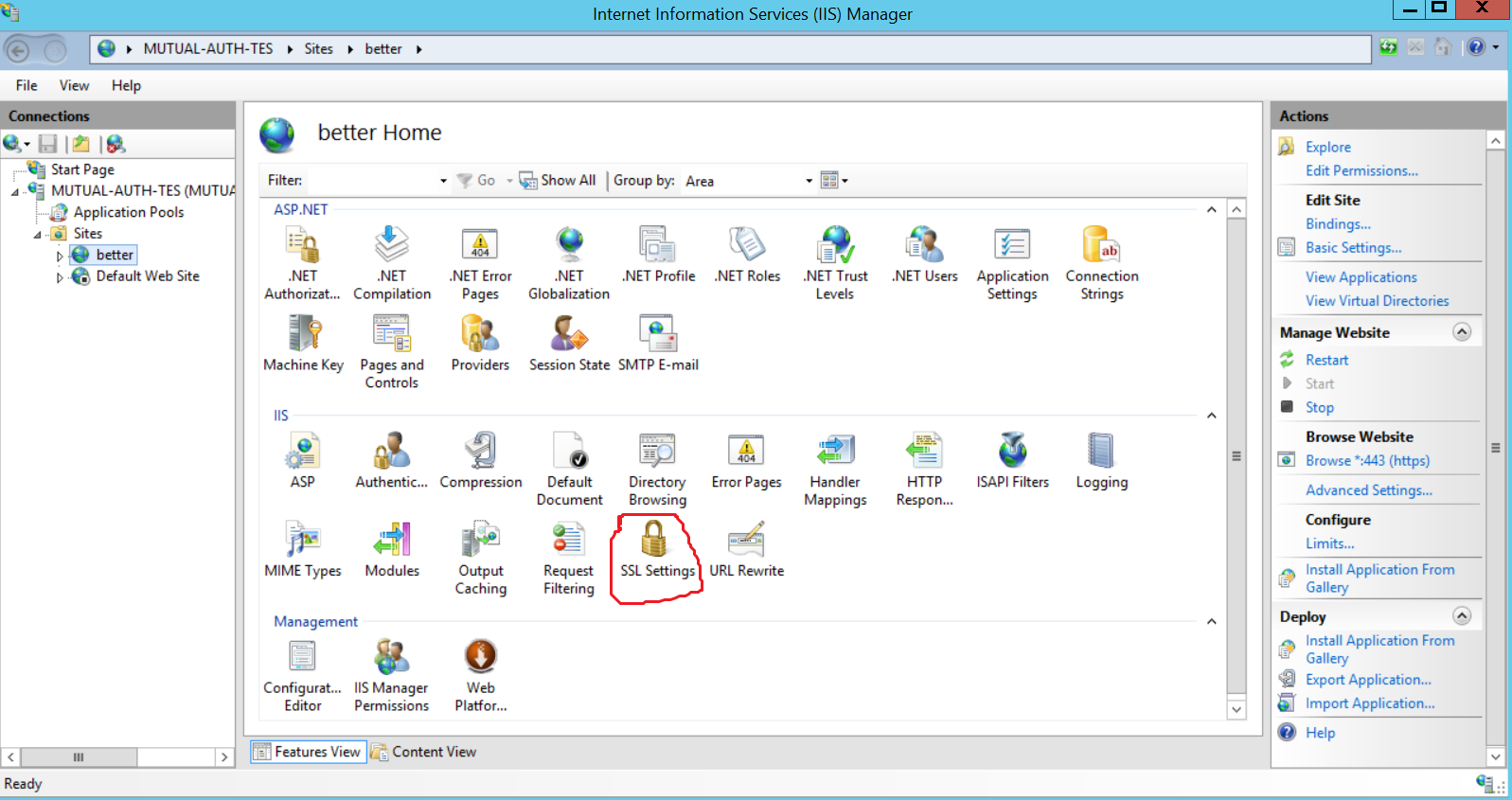Open the View menu
Image resolution: width=1512 pixels, height=800 pixels.
74,85
